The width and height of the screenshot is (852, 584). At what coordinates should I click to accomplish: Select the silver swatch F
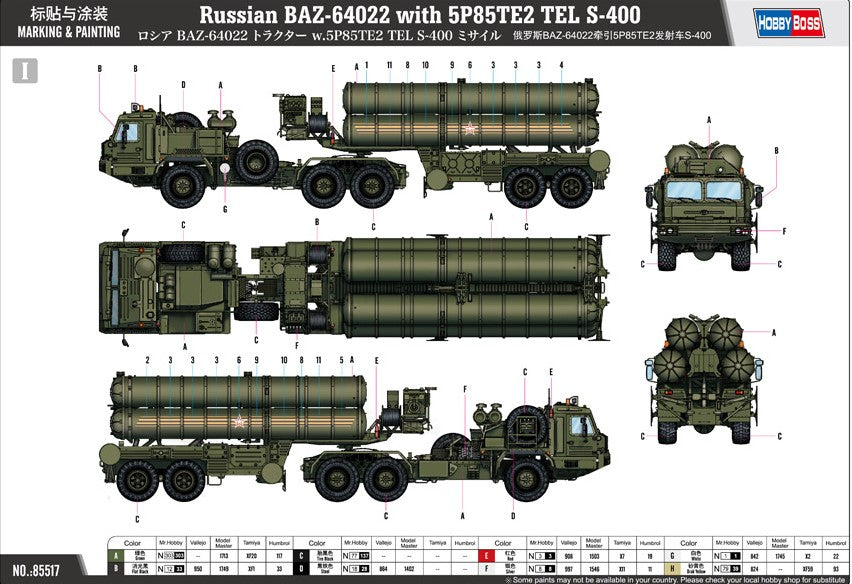click(486, 568)
